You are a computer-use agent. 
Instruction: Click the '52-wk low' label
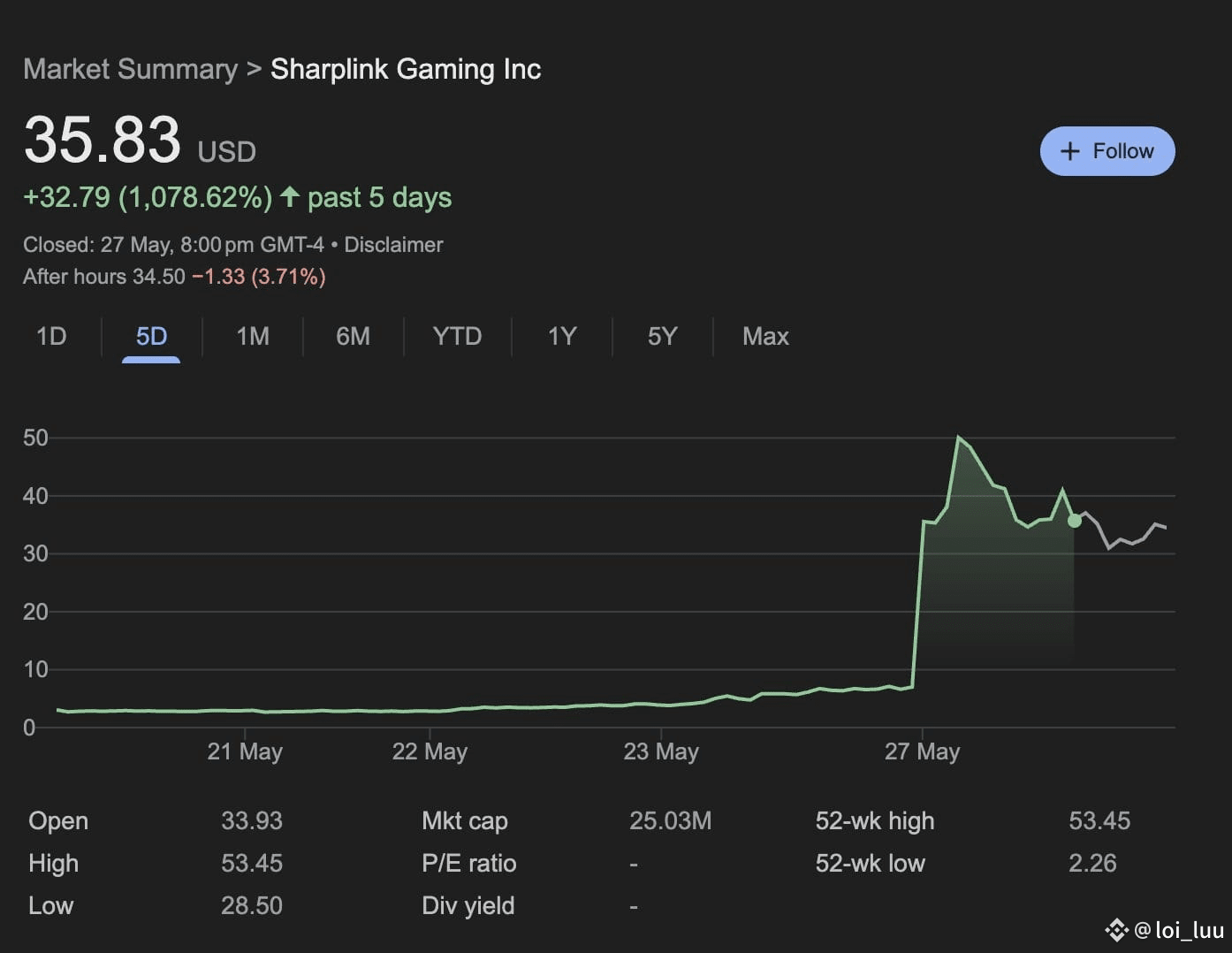[871, 863]
